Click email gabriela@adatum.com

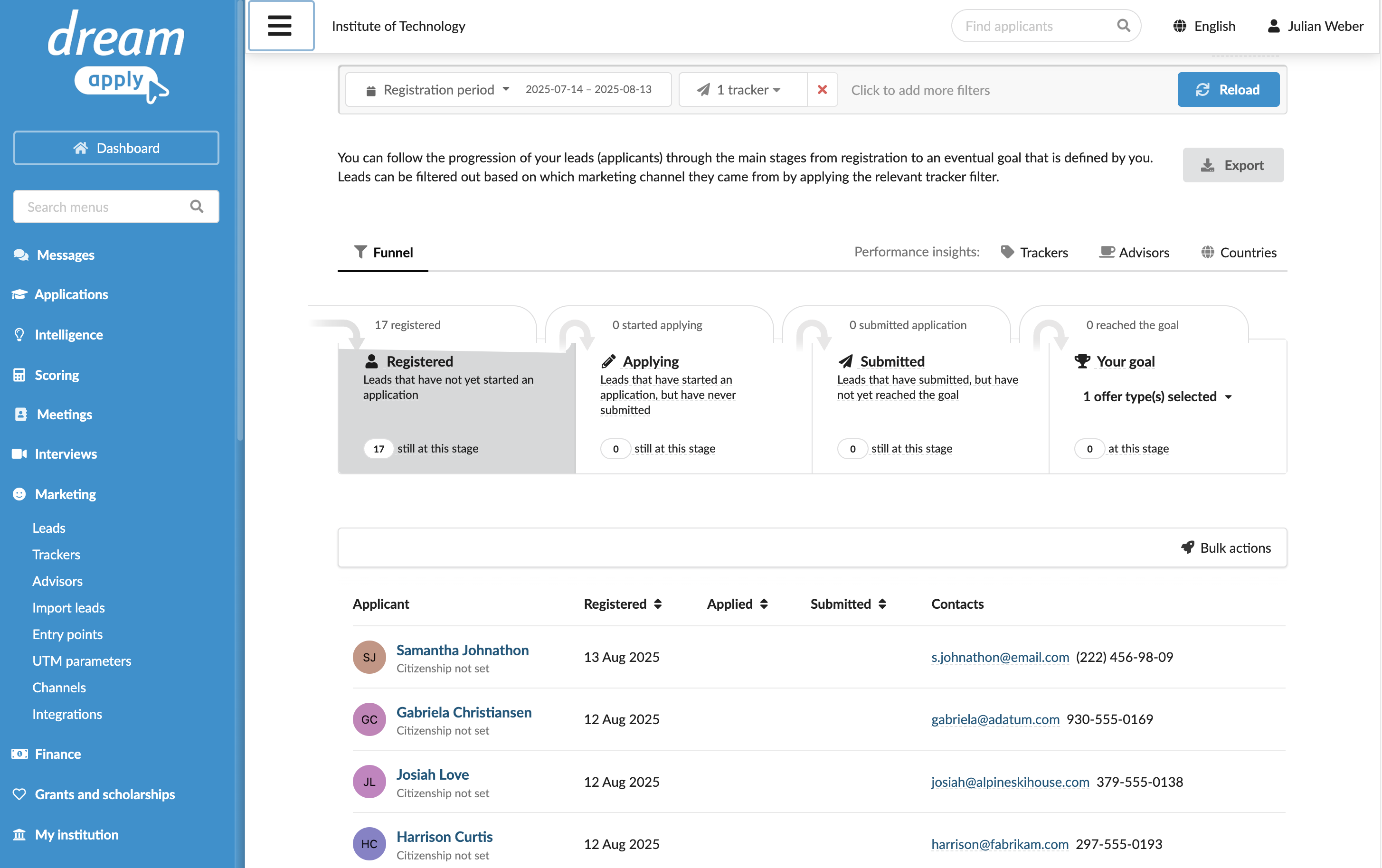995,719
